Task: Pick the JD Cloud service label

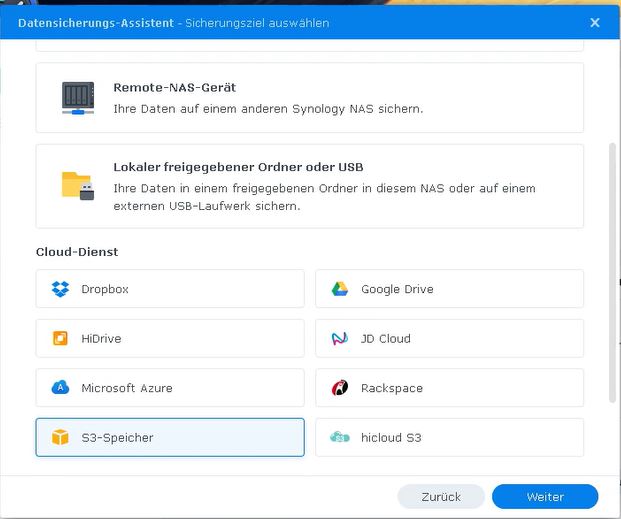Action: click(x=386, y=338)
